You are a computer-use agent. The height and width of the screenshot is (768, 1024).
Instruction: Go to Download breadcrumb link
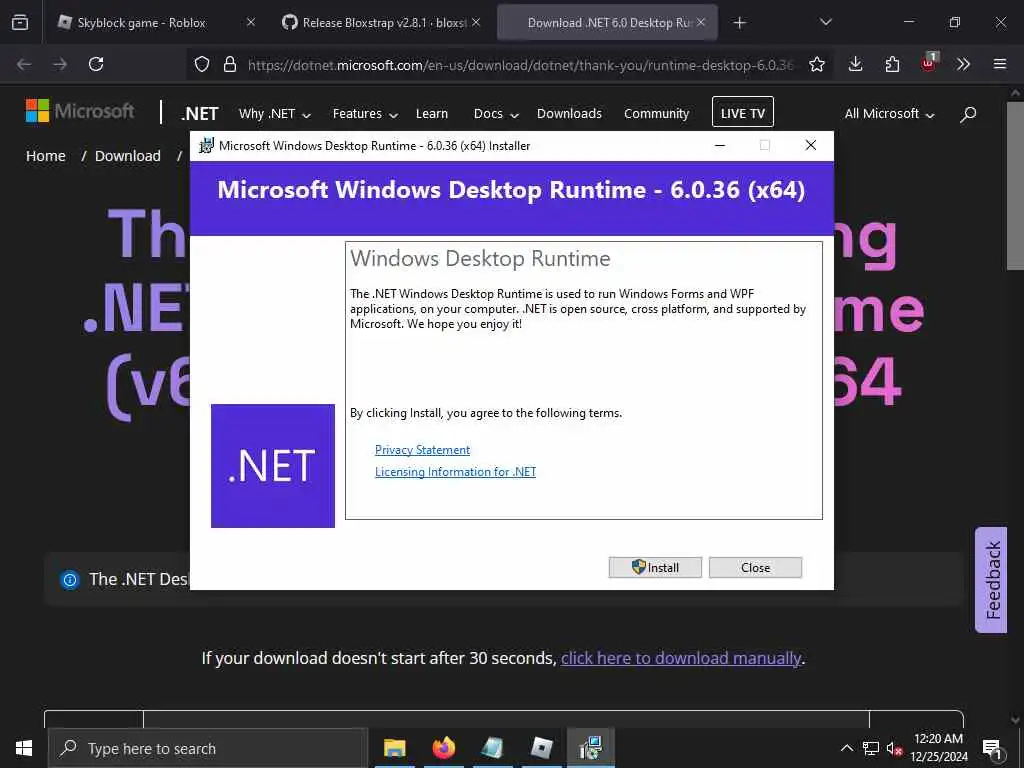(x=127, y=156)
